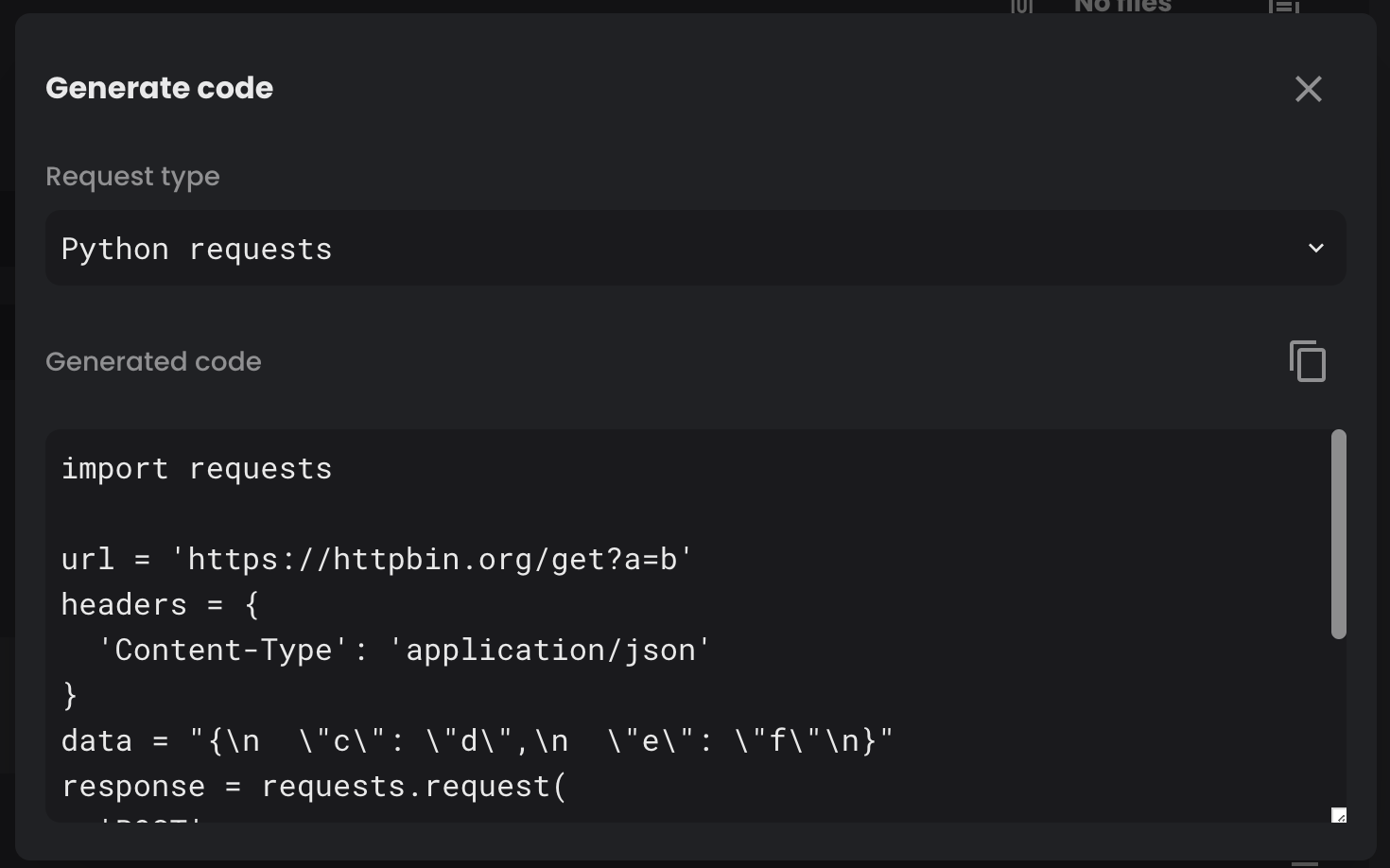Click the headers closing brace line

click(x=70, y=696)
